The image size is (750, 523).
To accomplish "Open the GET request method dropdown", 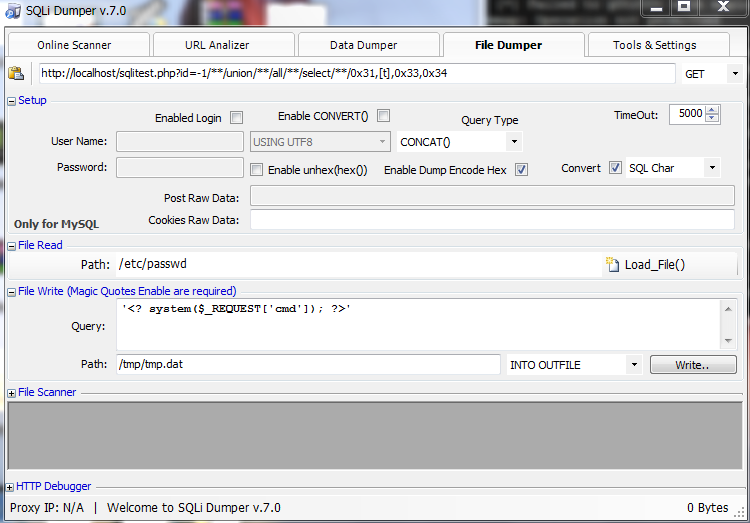I will 735,74.
